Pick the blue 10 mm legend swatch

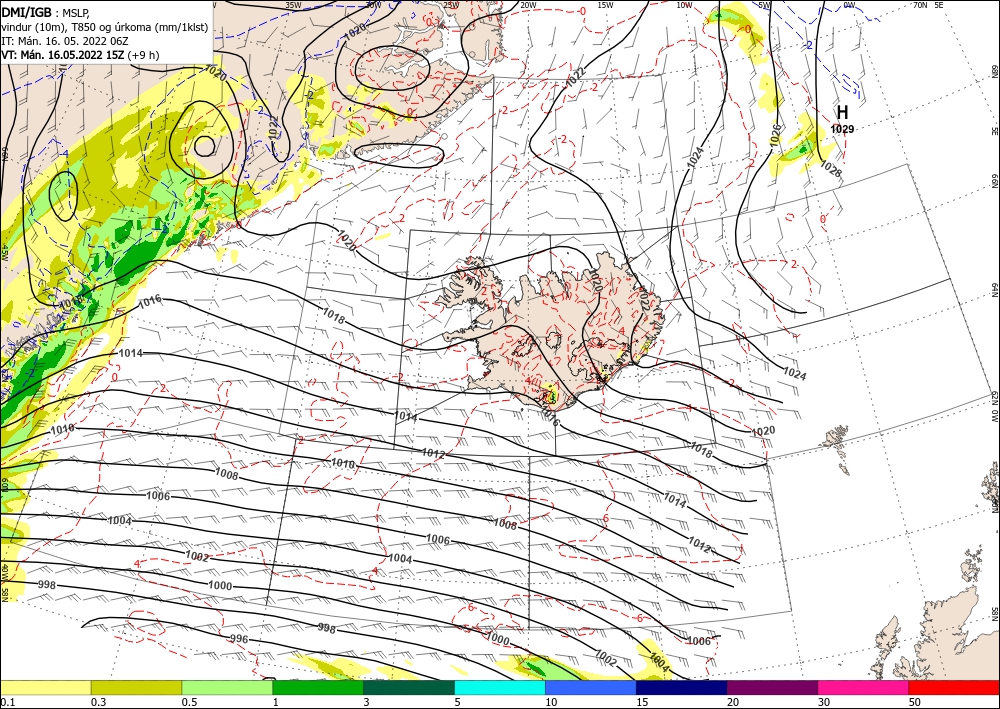[x=591, y=687]
